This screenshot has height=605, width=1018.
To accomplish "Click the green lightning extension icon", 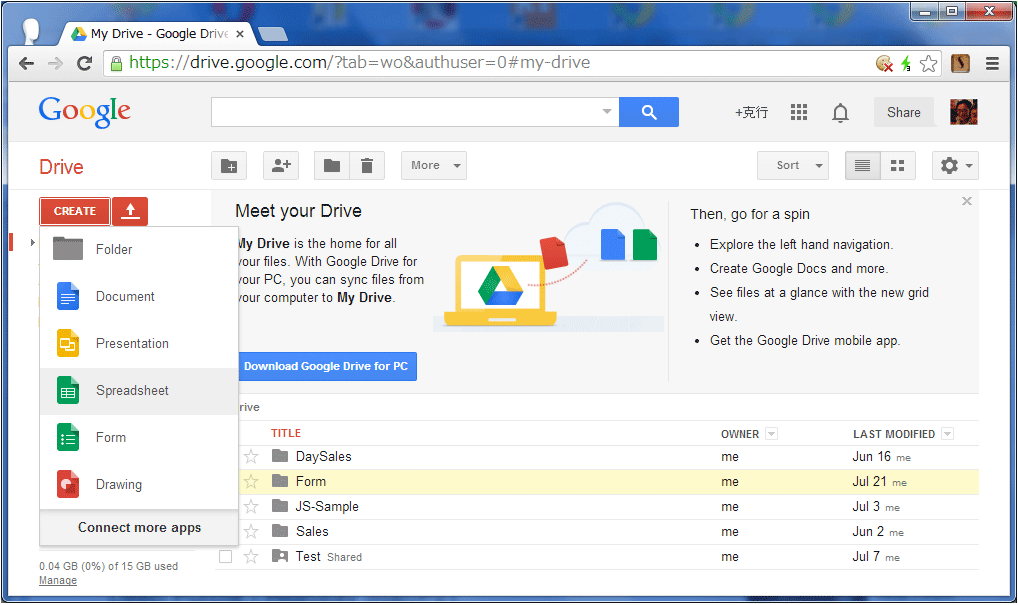I will 906,63.
